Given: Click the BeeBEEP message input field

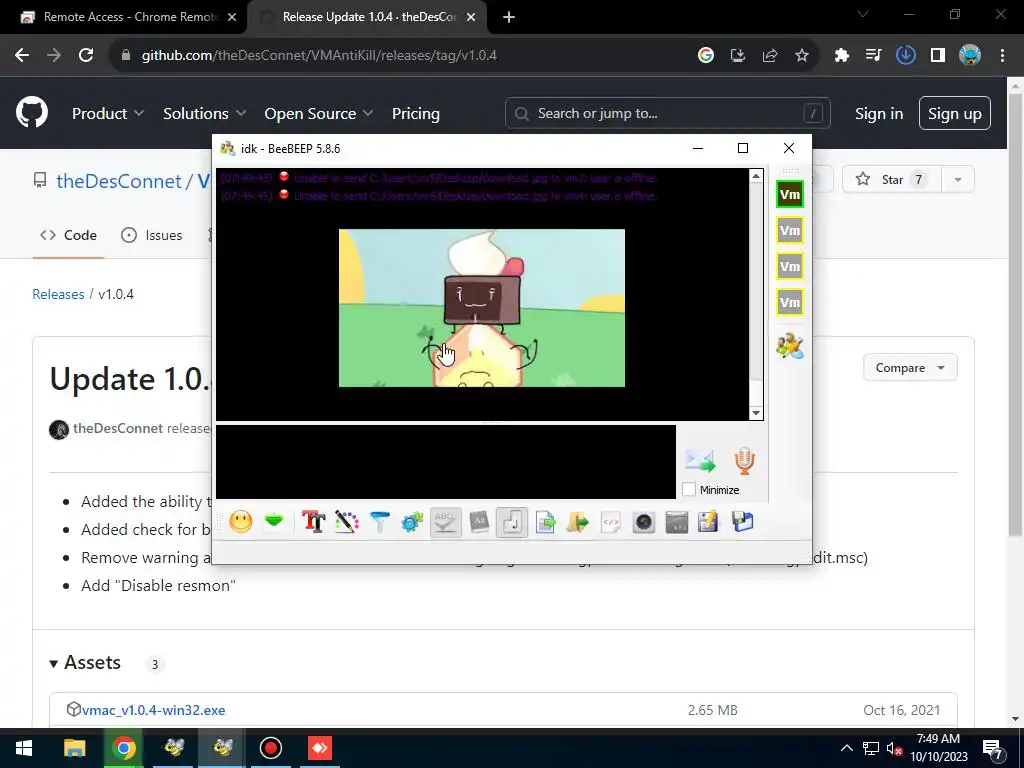Looking at the screenshot, I should click(x=446, y=462).
